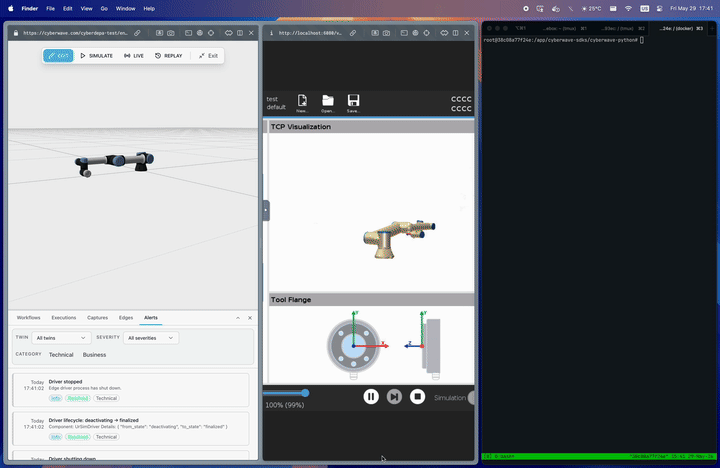The height and width of the screenshot is (468, 720).
Task: Click the Tool Flange header
Action: coord(371,299)
